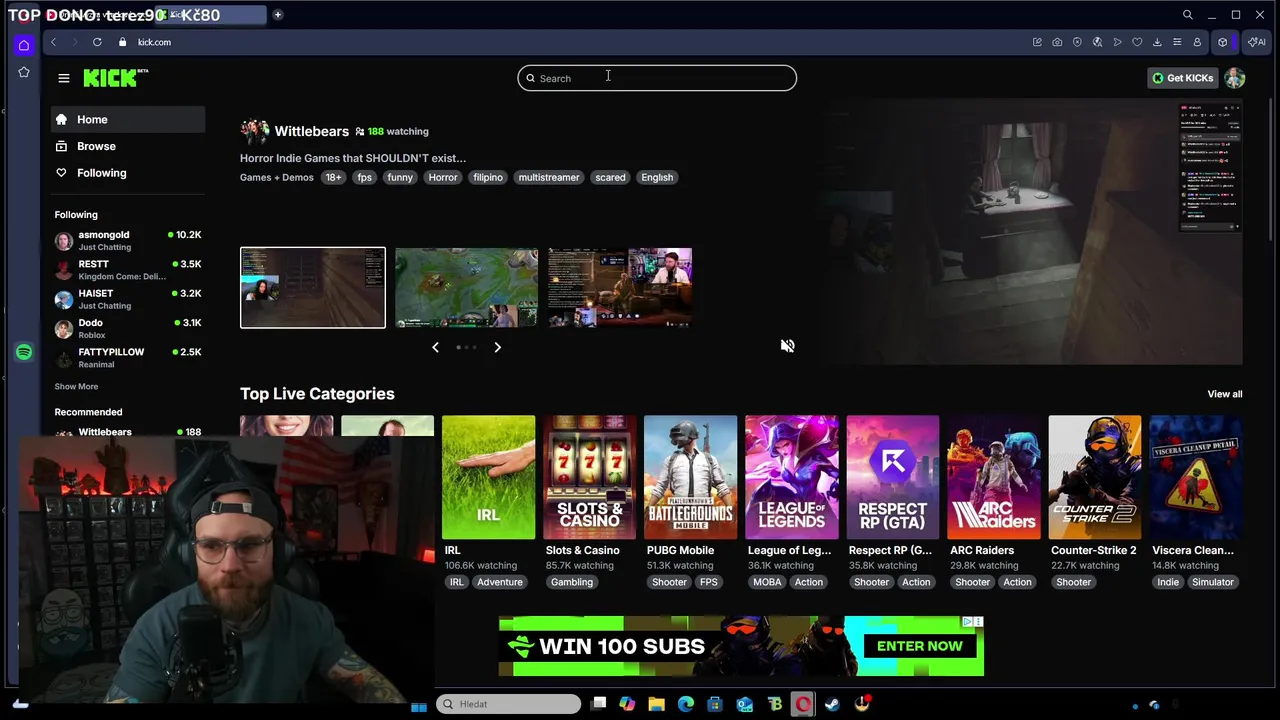
Task: Click the kick.com address bar URL
Action: (x=154, y=42)
